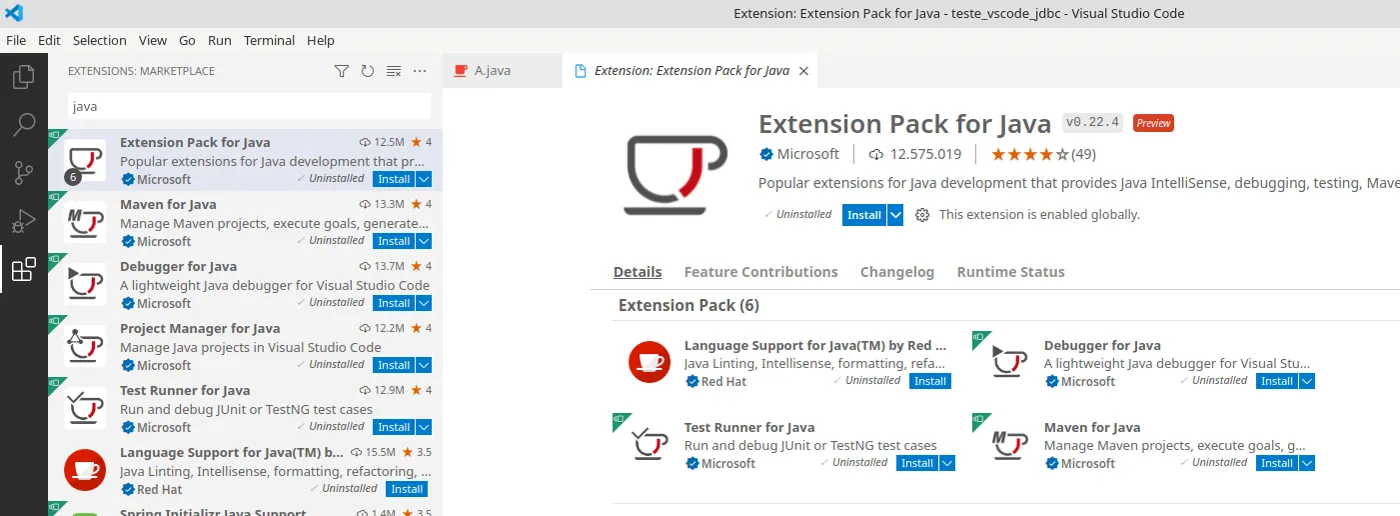Expand install dropdown for Maven in pack section
The height and width of the screenshot is (516, 1400).
click(1307, 463)
